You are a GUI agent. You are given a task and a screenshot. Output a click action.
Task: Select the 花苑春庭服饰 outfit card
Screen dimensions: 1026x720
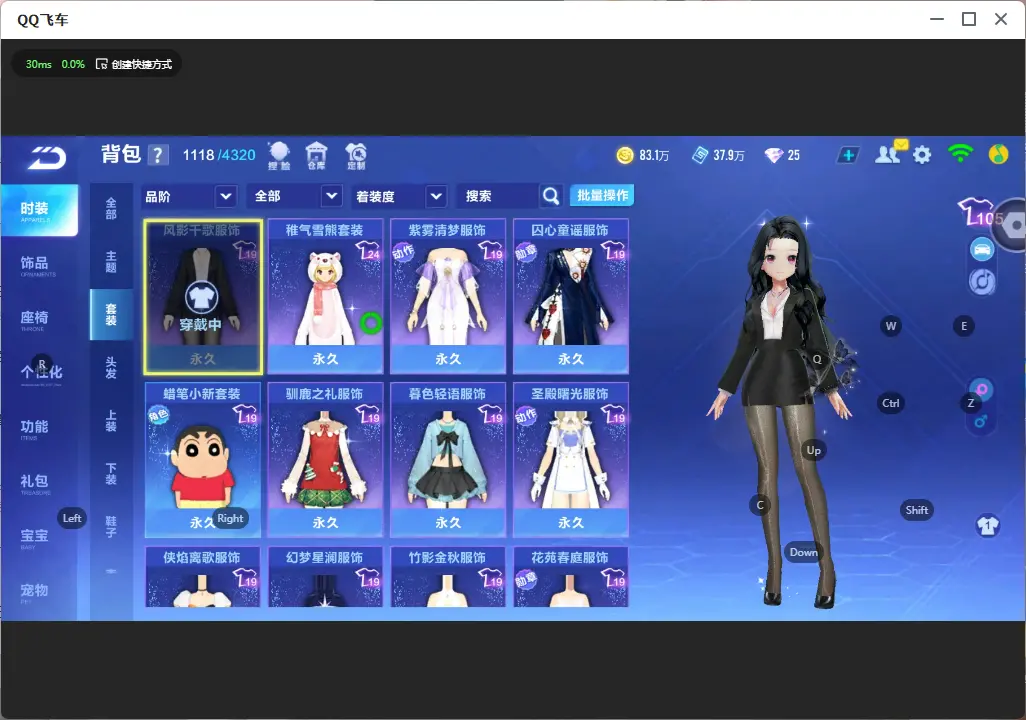(571, 577)
